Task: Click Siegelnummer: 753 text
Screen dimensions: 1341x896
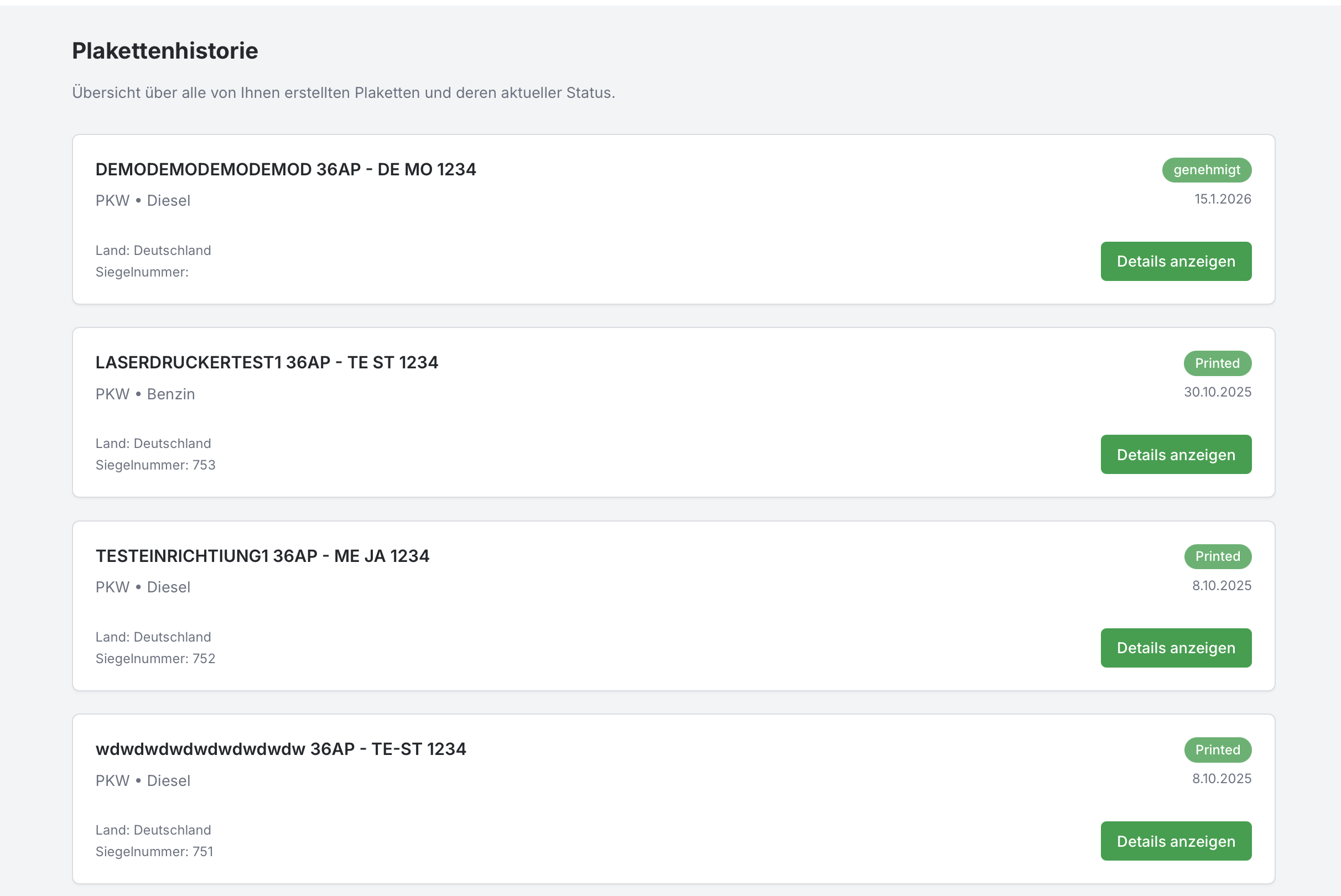Action: [155, 465]
